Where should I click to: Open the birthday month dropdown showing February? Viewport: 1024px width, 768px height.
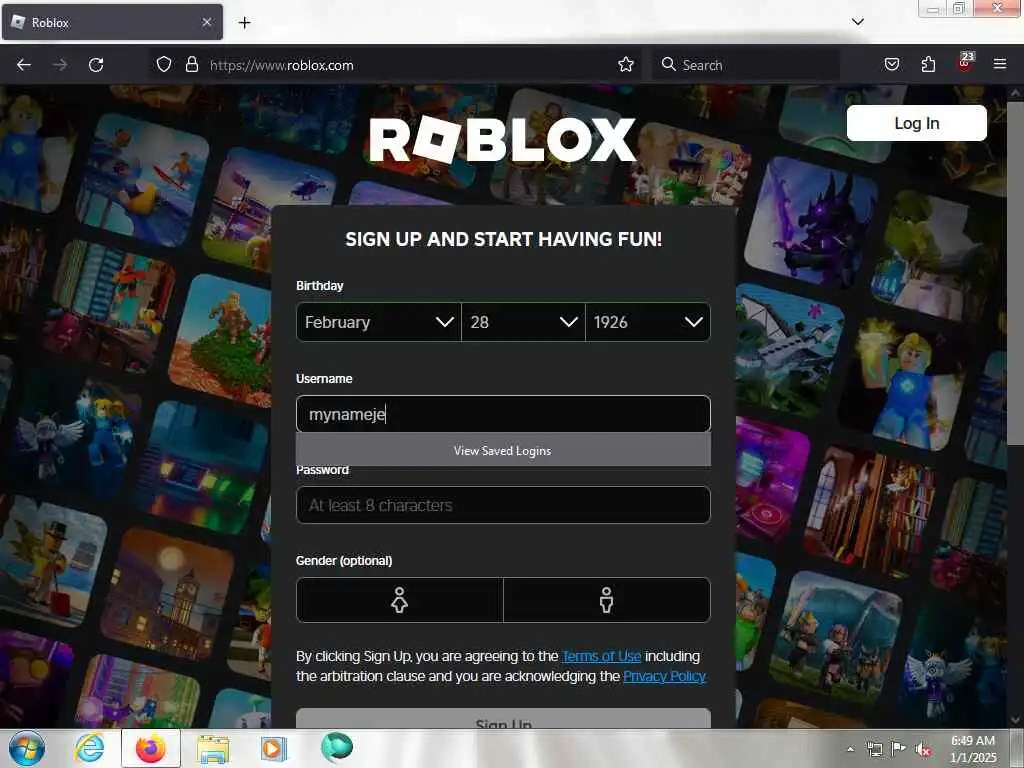point(379,322)
